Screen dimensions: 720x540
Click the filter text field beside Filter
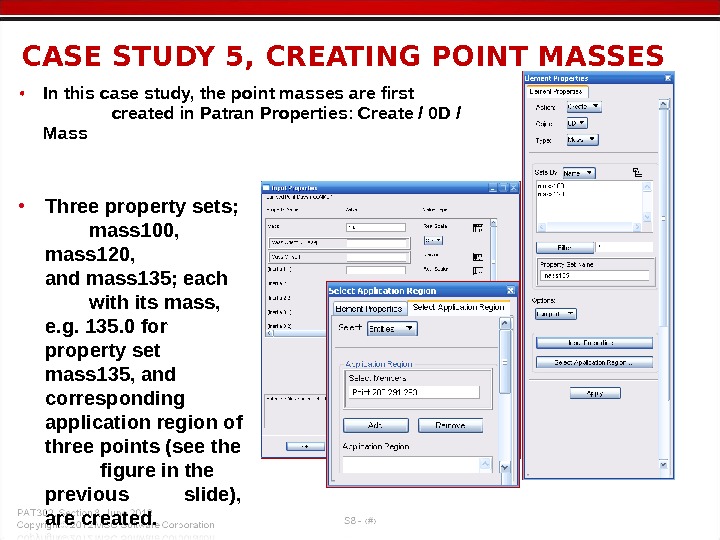pos(624,248)
